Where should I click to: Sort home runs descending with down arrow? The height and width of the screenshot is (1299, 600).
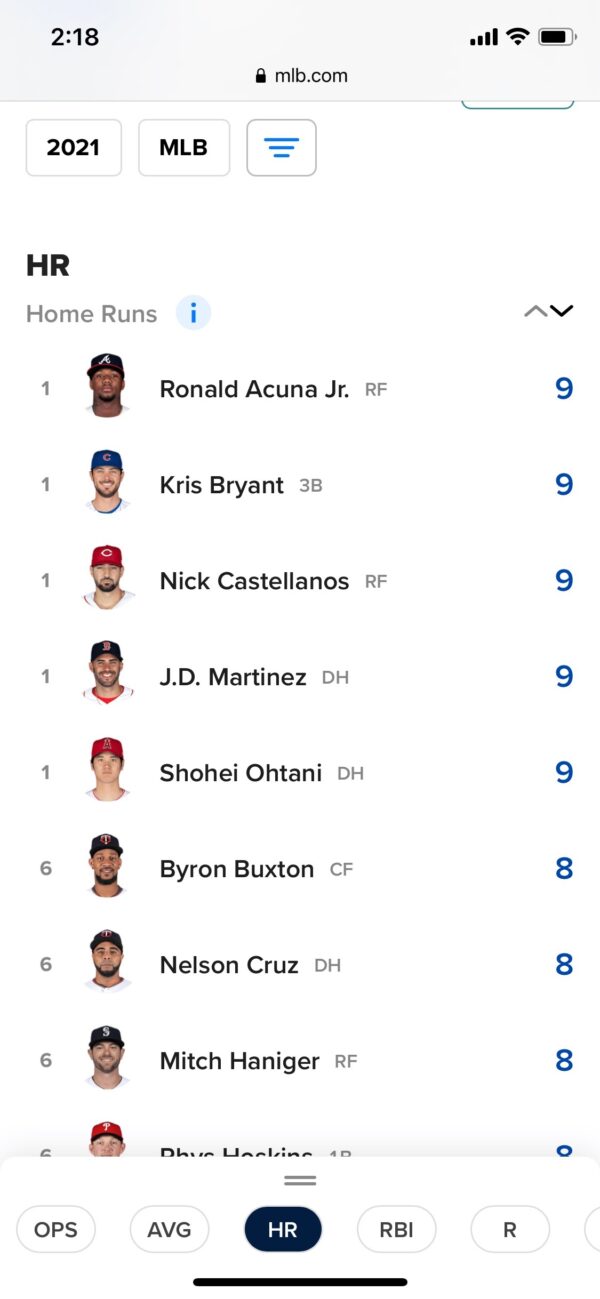[x=562, y=311]
